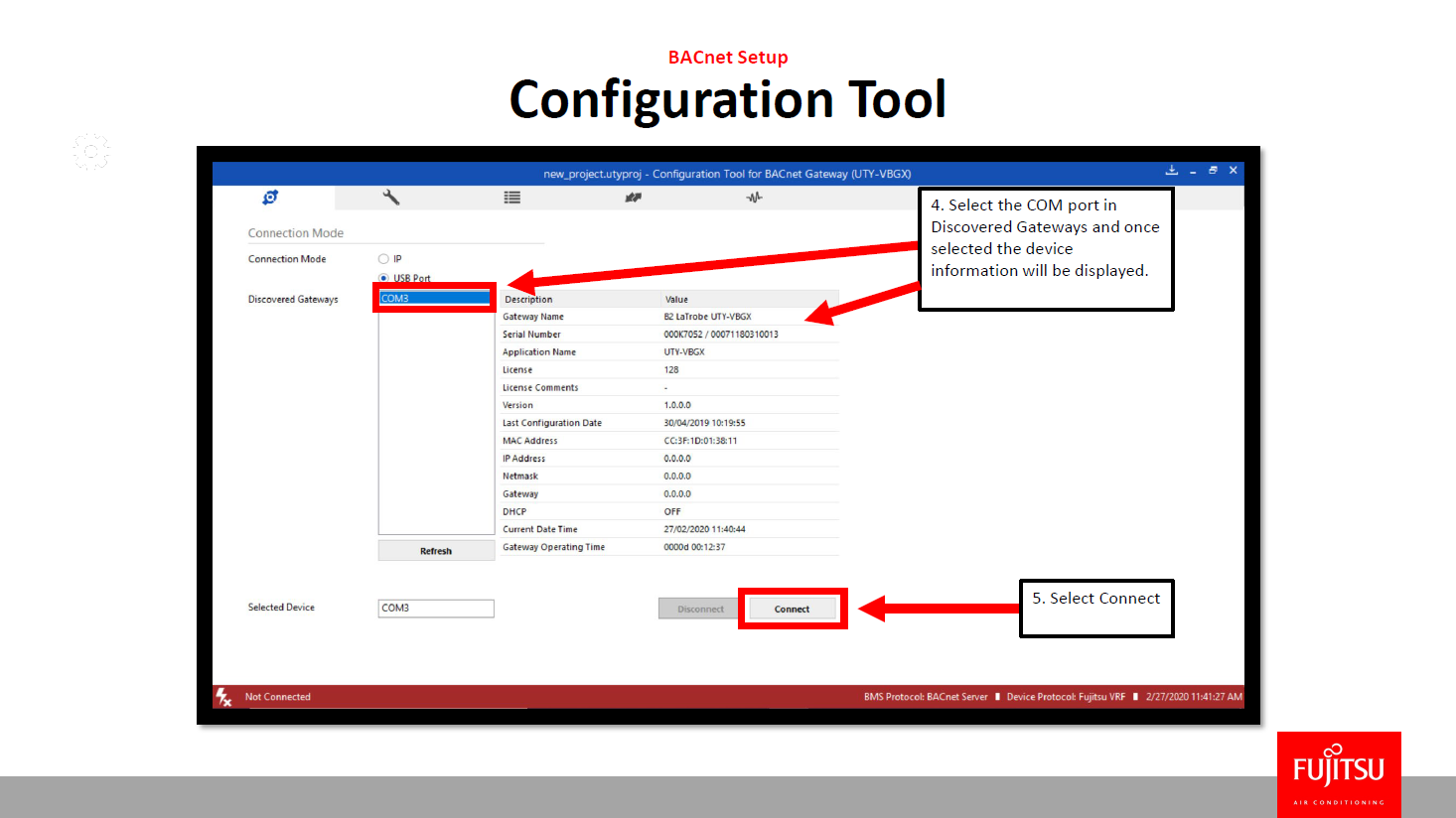Click the Selected Device label
The width and height of the screenshot is (1456, 818).
coord(281,608)
